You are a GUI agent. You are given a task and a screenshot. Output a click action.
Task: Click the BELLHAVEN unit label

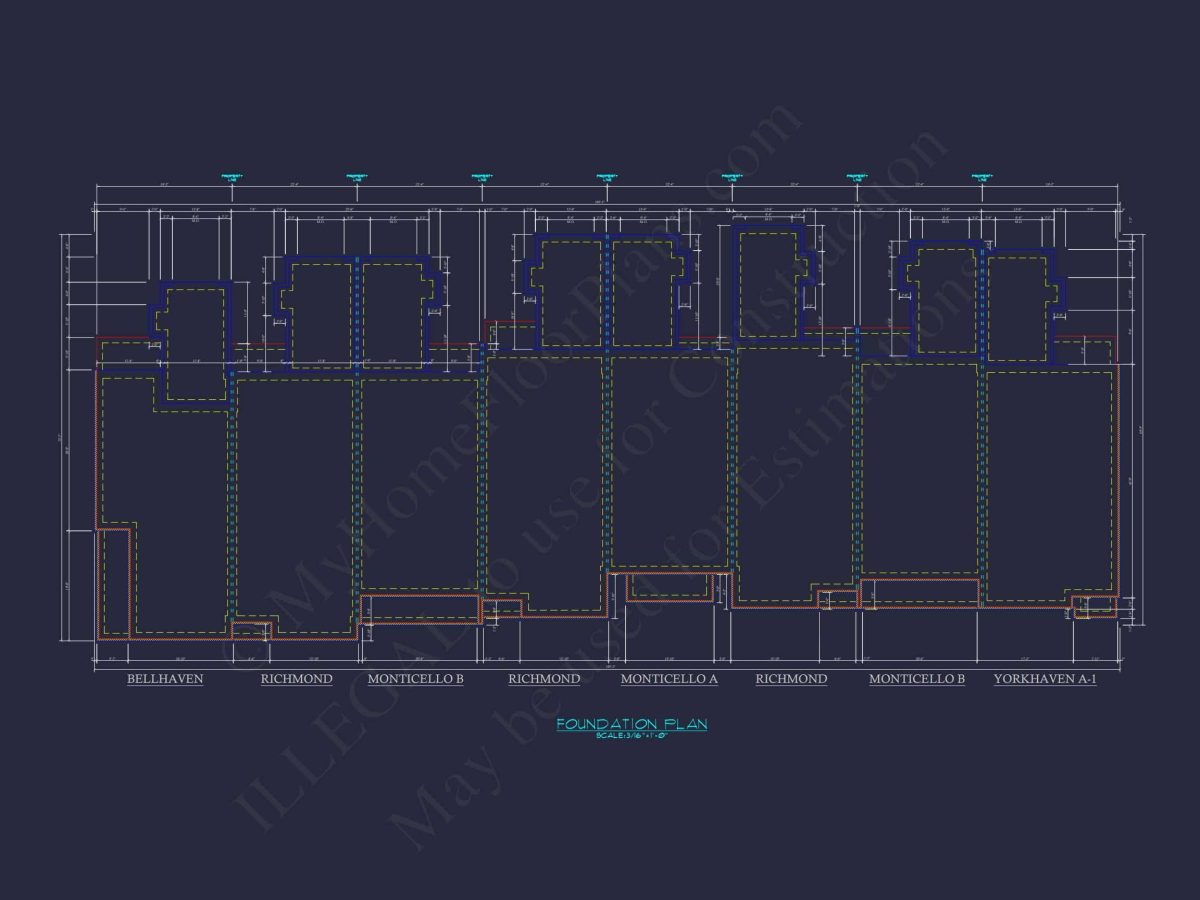pyautogui.click(x=165, y=679)
